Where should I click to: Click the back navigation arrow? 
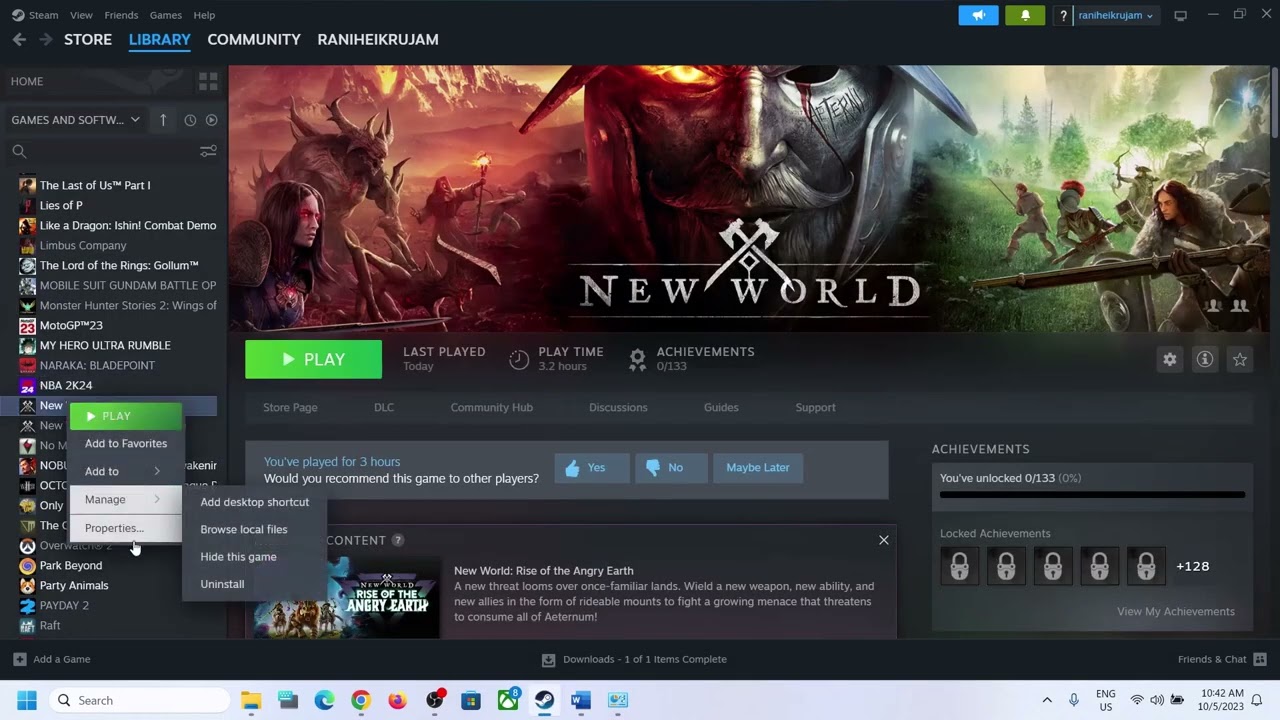[x=19, y=39]
